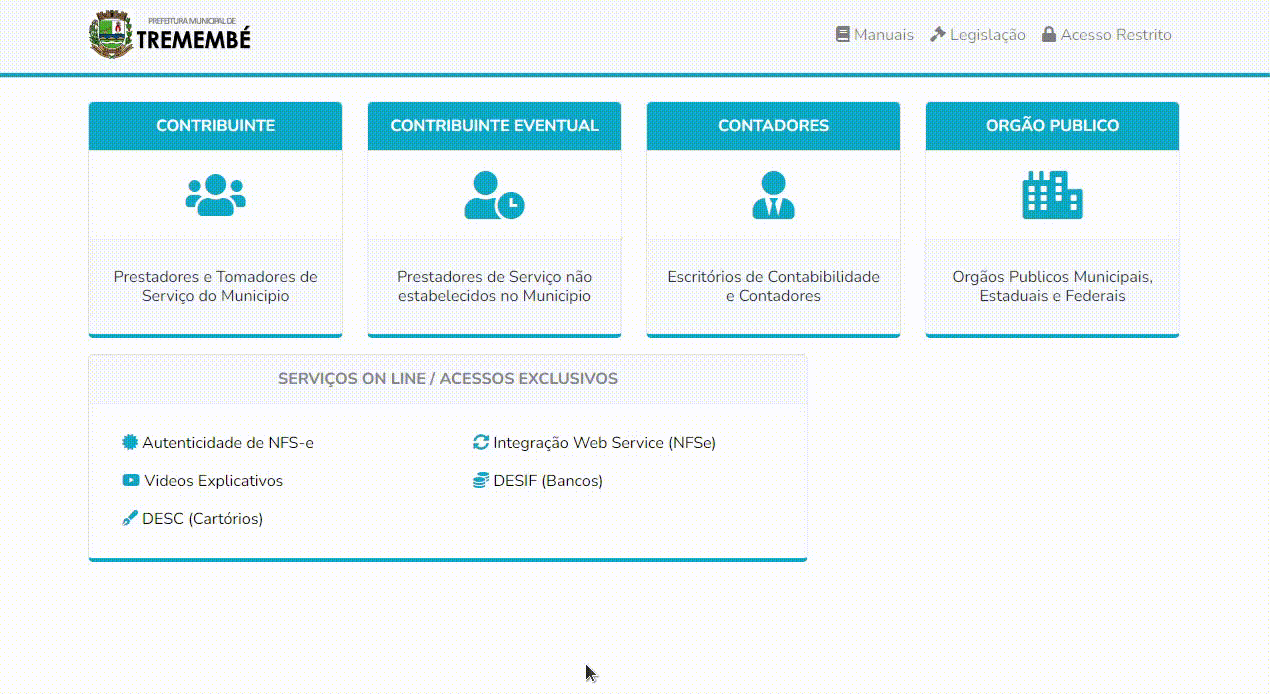Image resolution: width=1270 pixels, height=694 pixels.
Task: Click the person with clock icon
Action: (x=494, y=195)
